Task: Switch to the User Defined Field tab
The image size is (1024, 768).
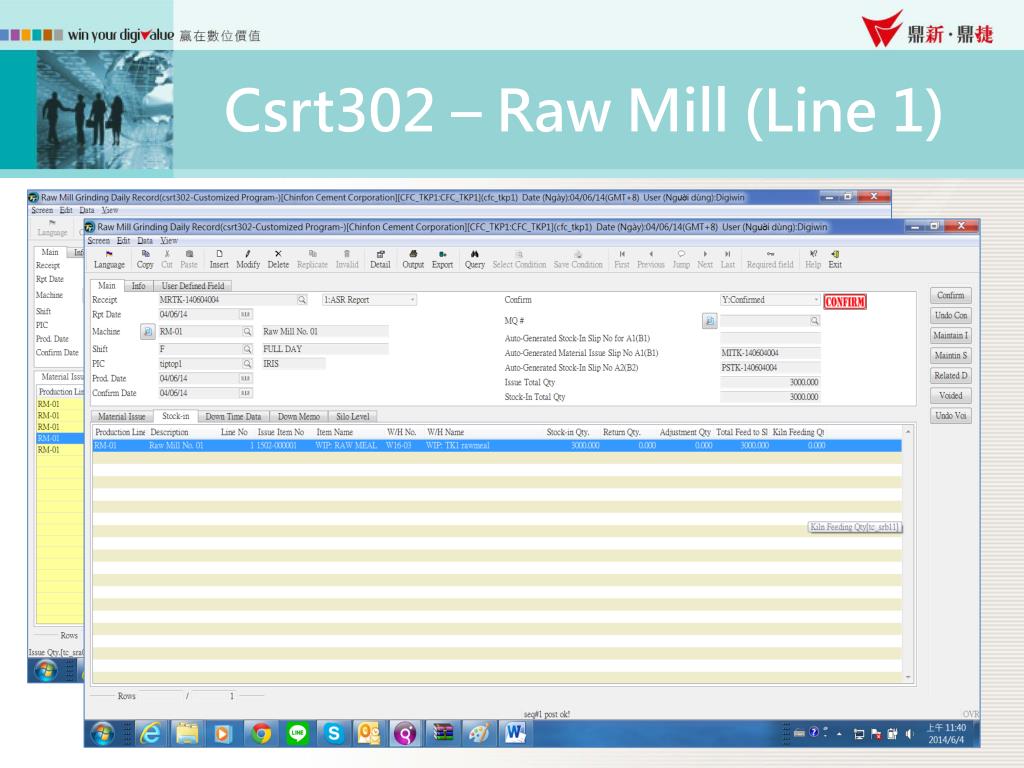Action: [193, 286]
